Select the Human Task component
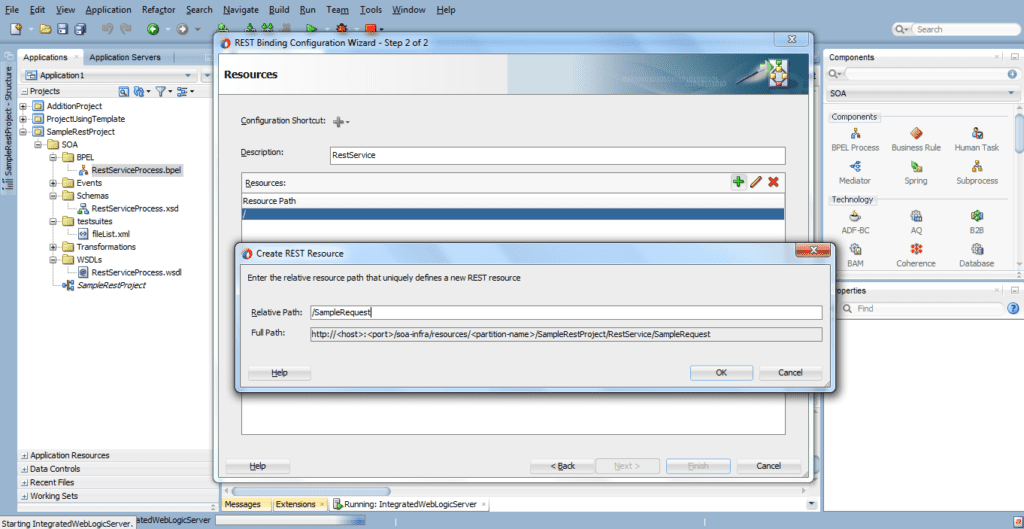The image size is (1024, 529). pyautogui.click(x=977, y=140)
